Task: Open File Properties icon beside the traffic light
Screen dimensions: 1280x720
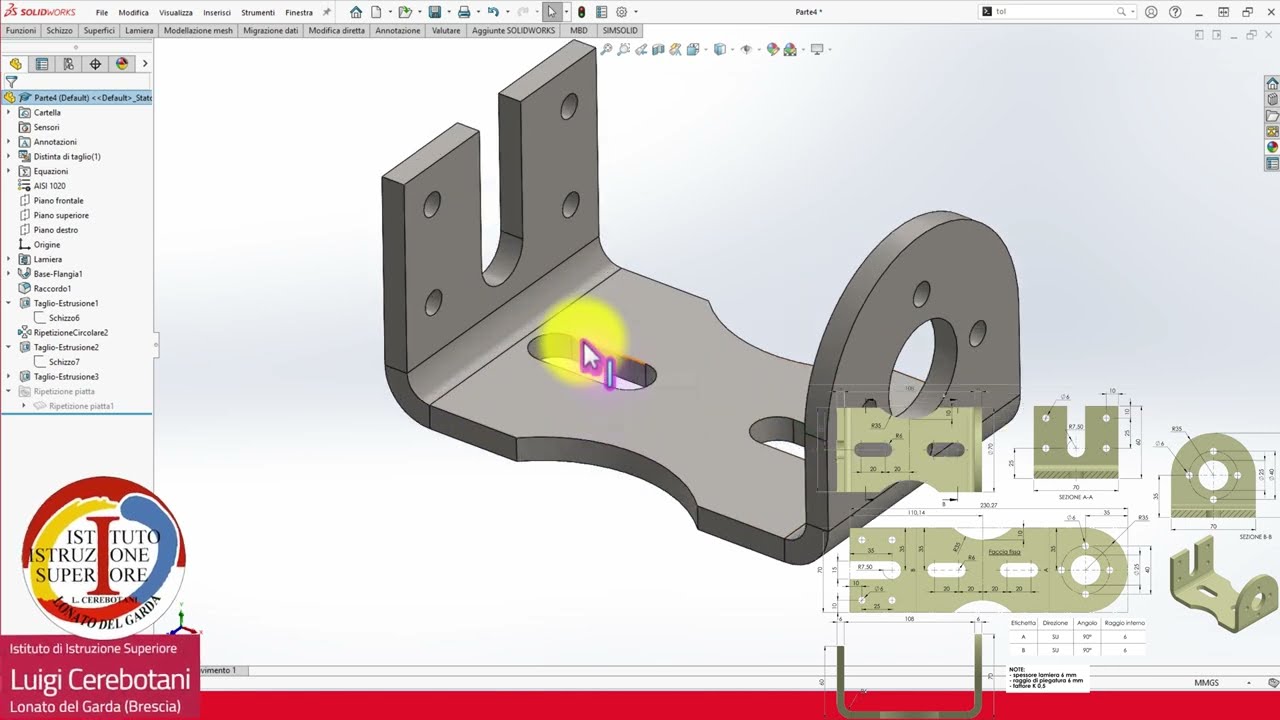Action: tap(601, 12)
